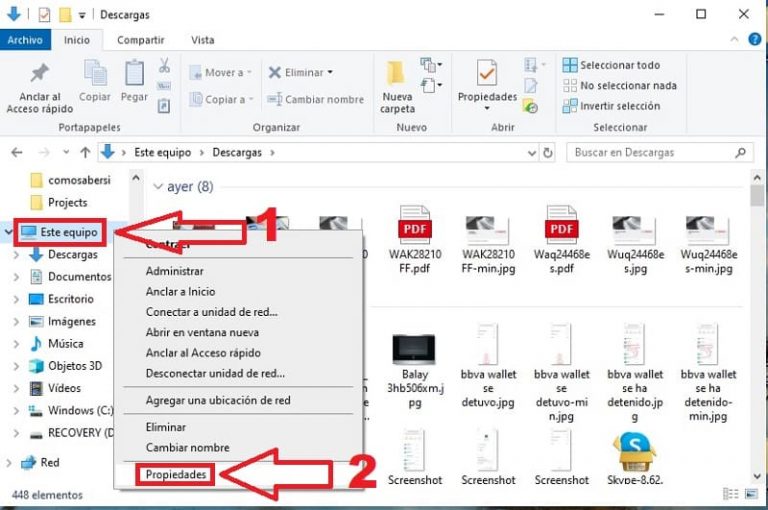
Task: Click the blue help question mark icon
Action: point(755,39)
